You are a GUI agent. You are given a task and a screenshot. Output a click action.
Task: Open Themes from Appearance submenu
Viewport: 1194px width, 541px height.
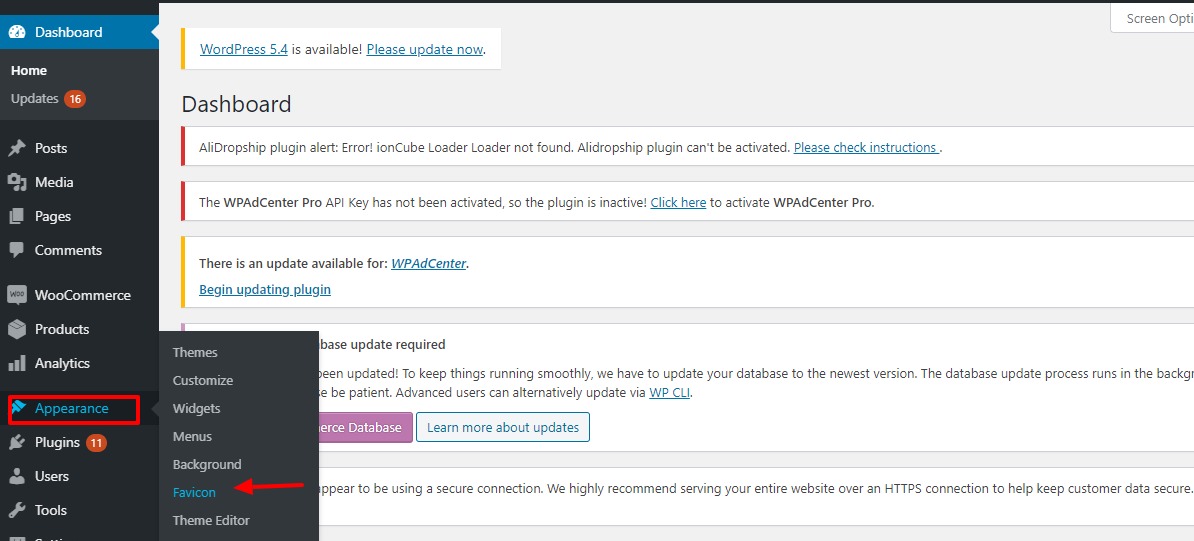[195, 352]
